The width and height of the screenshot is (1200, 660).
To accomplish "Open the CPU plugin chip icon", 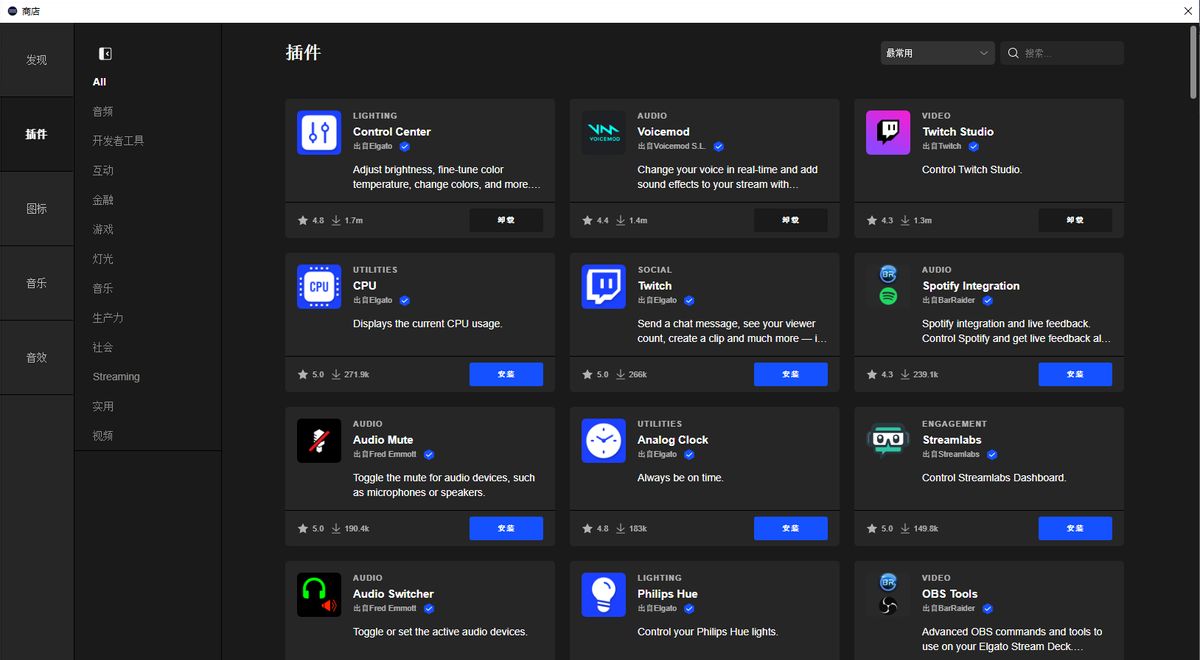I will (319, 286).
